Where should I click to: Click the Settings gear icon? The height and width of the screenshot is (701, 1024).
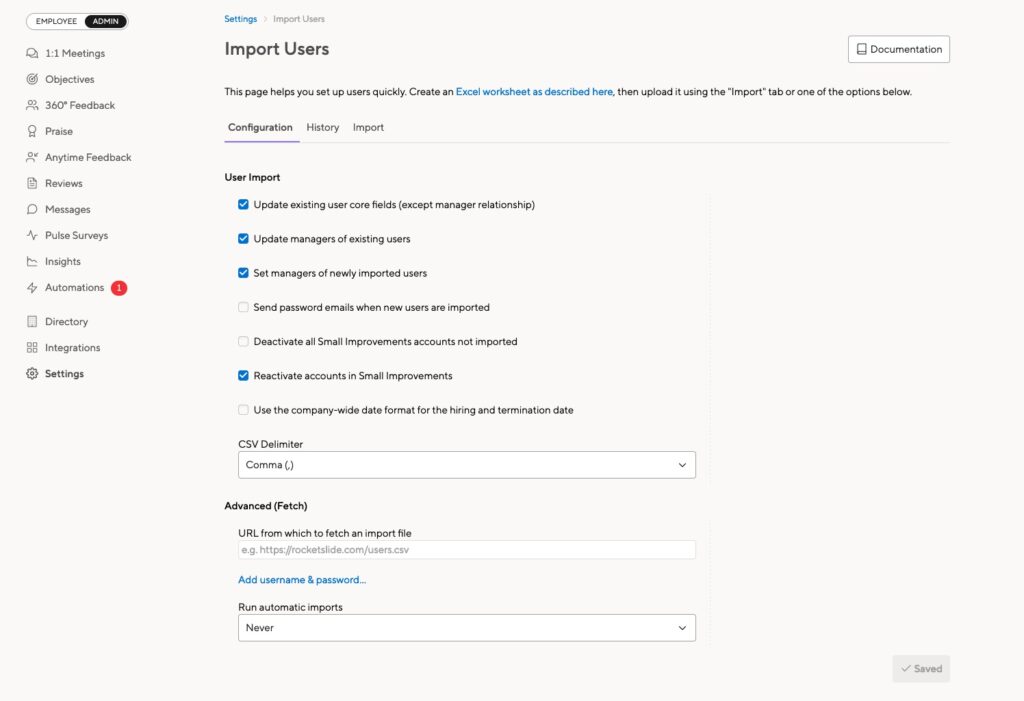32,374
